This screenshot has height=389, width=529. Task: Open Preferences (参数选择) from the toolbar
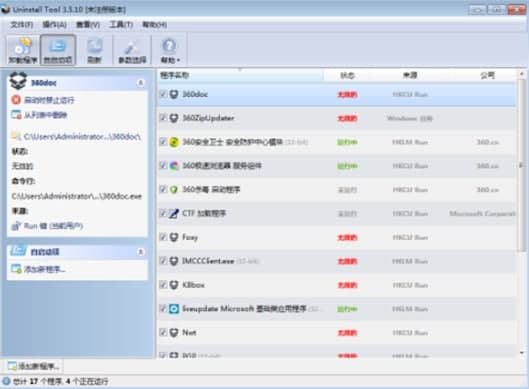132,50
